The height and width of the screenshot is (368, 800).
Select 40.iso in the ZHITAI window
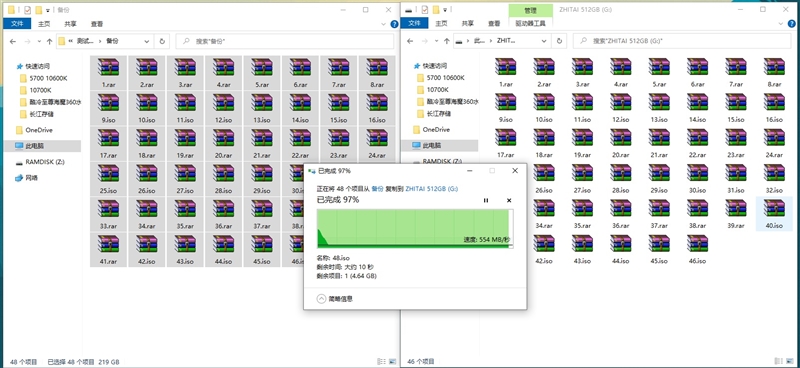[x=774, y=214]
